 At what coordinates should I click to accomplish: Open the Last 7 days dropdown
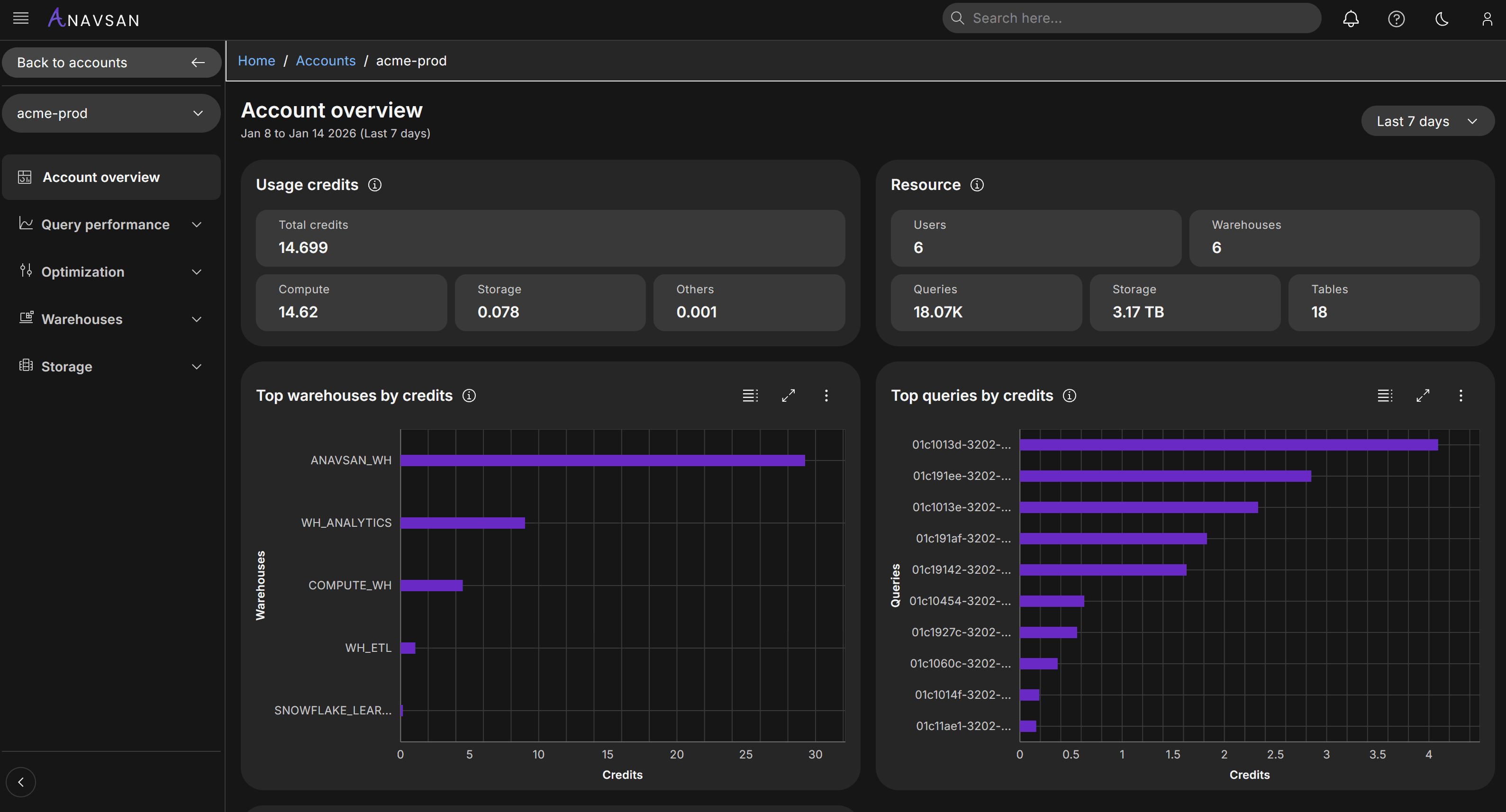coord(1427,121)
